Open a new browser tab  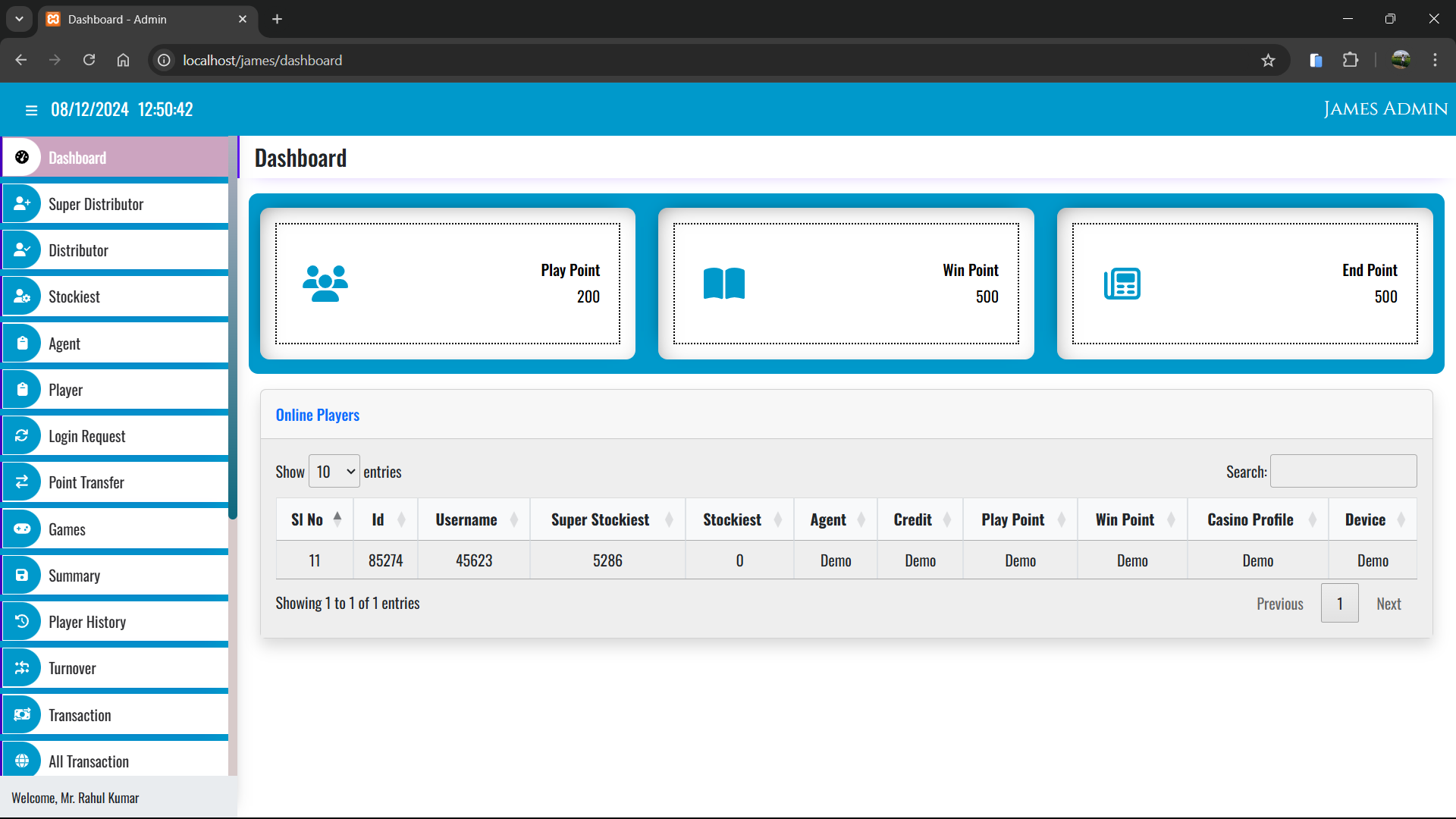(278, 19)
